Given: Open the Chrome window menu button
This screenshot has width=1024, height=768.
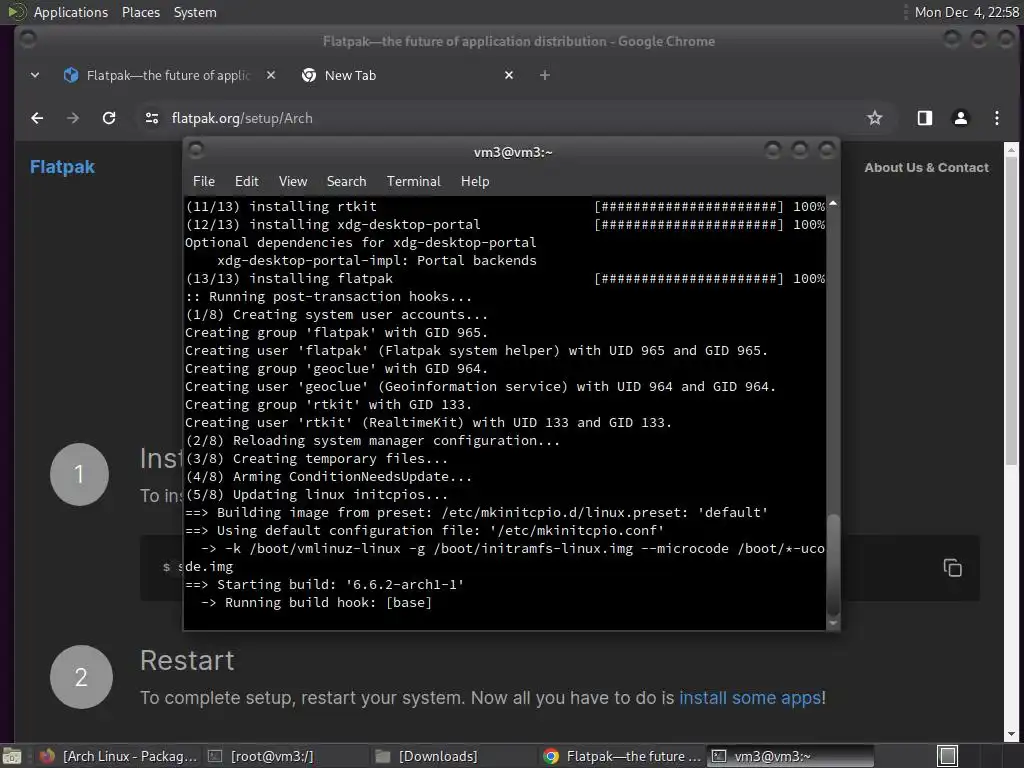Looking at the screenshot, I should [x=27, y=39].
